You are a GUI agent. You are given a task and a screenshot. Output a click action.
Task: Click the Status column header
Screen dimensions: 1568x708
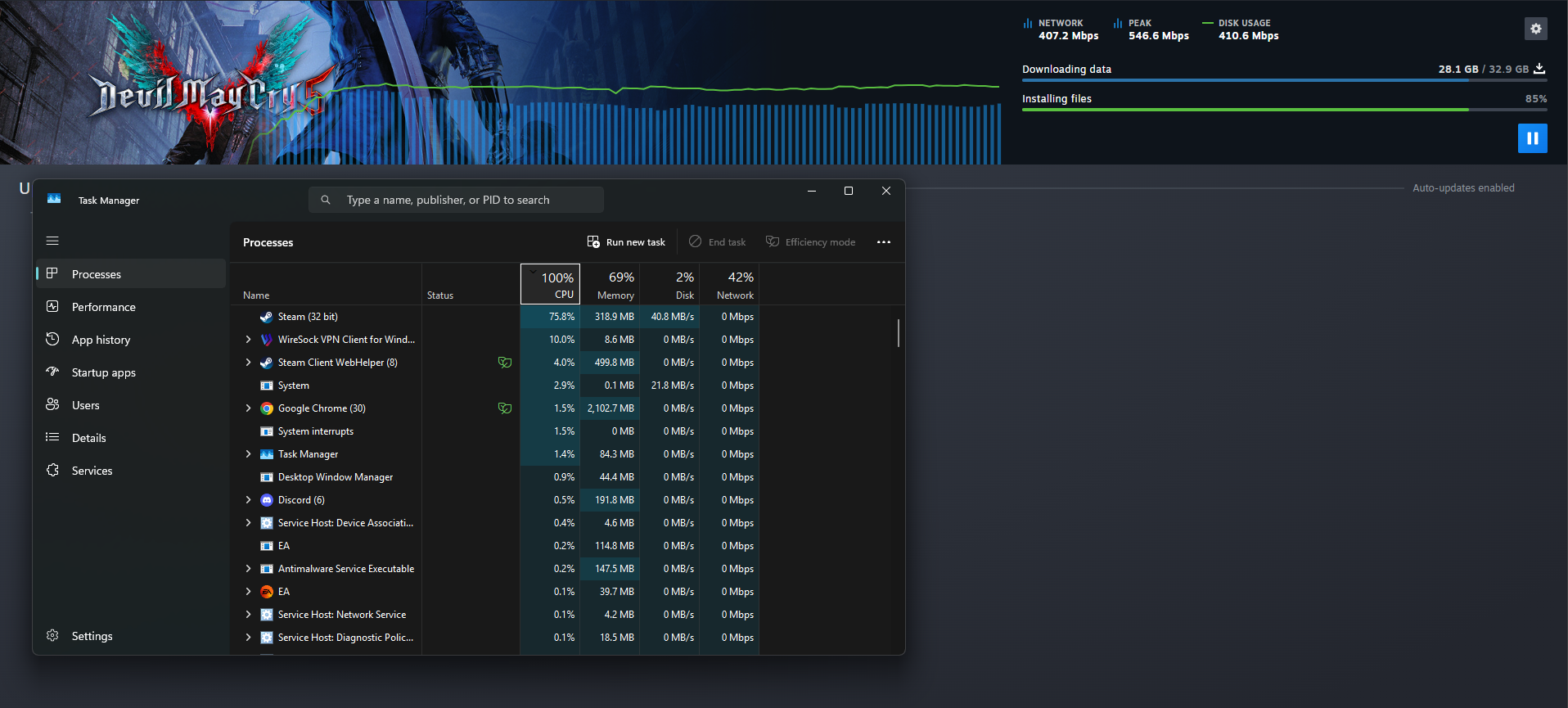[471, 284]
